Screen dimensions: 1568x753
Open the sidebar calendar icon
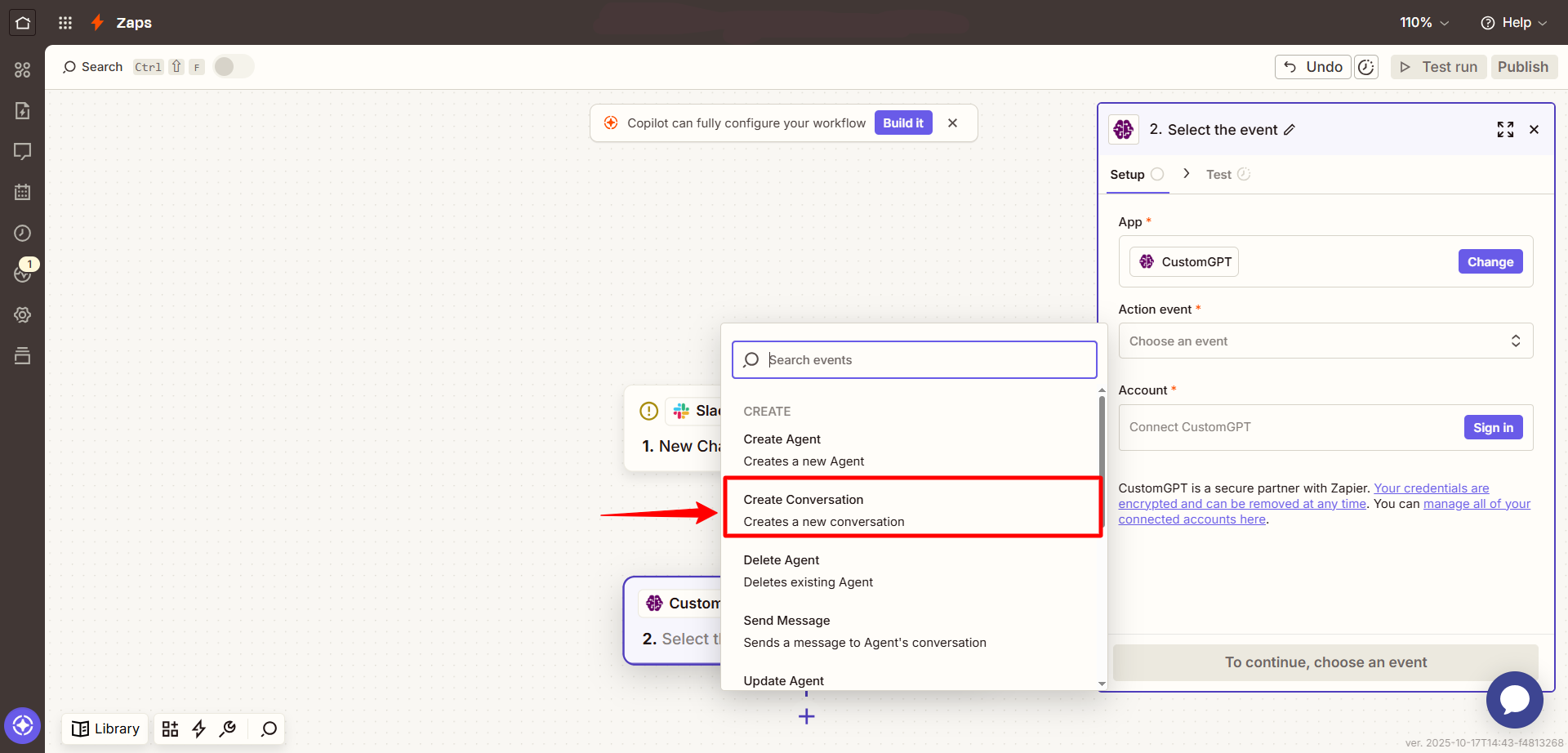coord(22,192)
